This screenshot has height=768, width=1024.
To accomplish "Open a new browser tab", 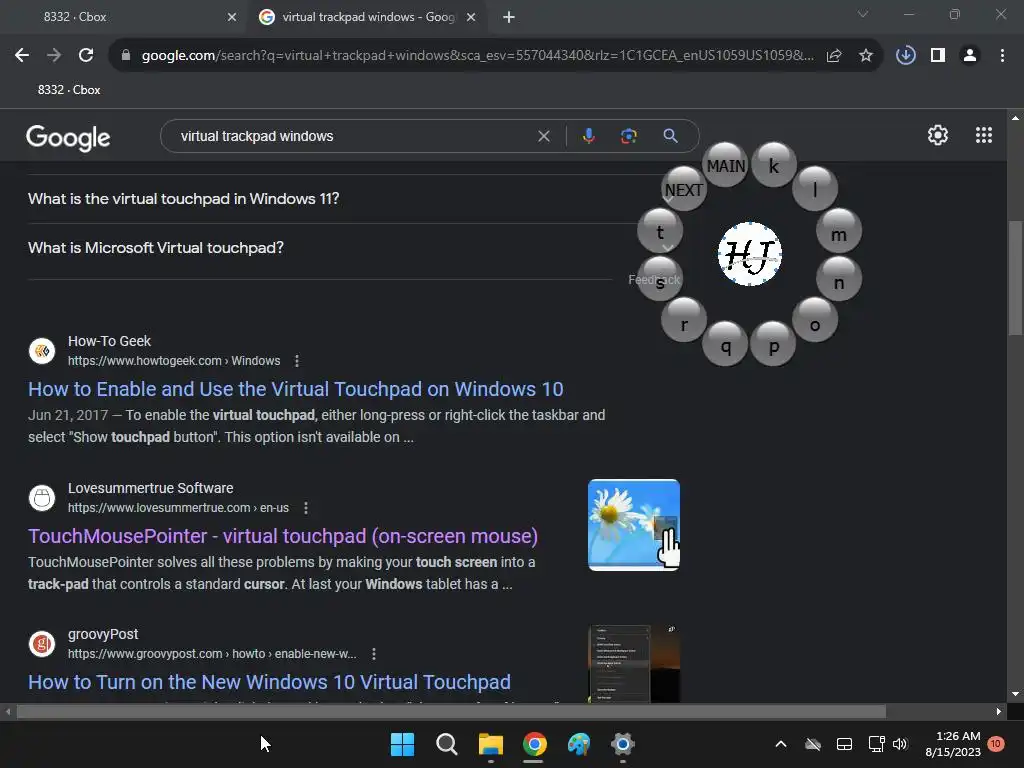I will 509,17.
